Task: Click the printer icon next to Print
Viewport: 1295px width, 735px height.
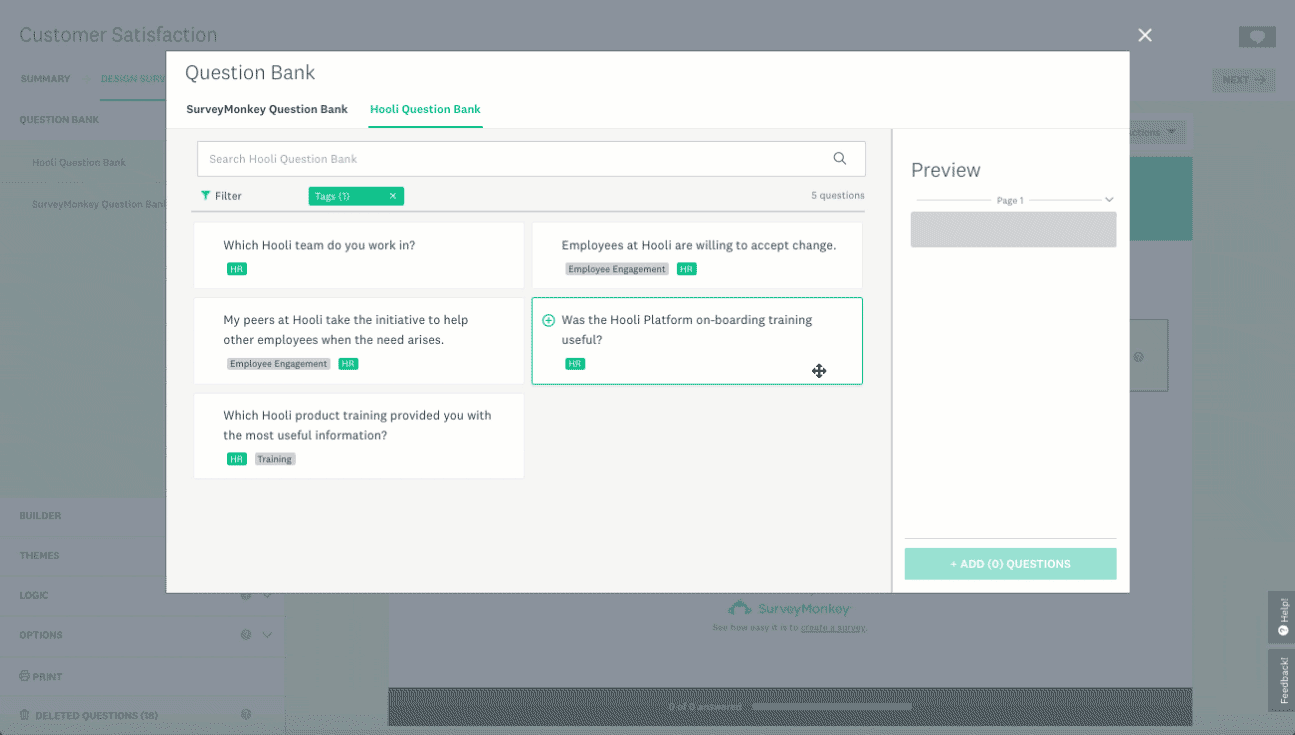Action: [22, 676]
